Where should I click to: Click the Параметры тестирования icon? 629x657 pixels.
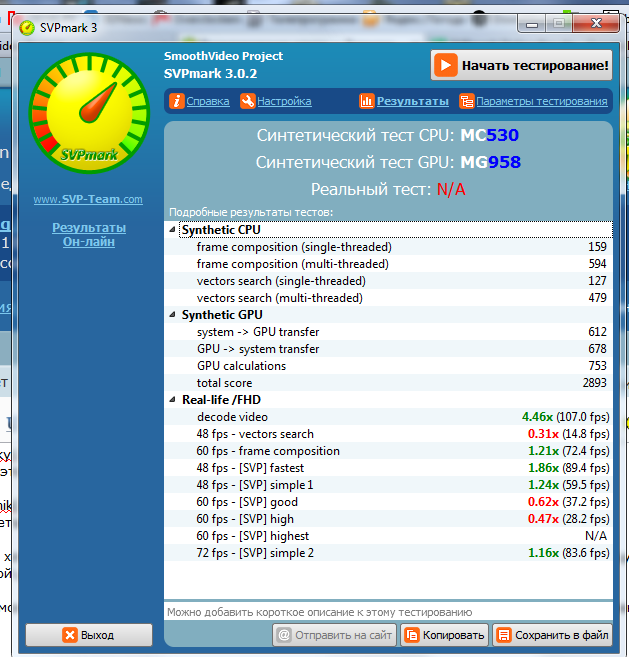466,101
